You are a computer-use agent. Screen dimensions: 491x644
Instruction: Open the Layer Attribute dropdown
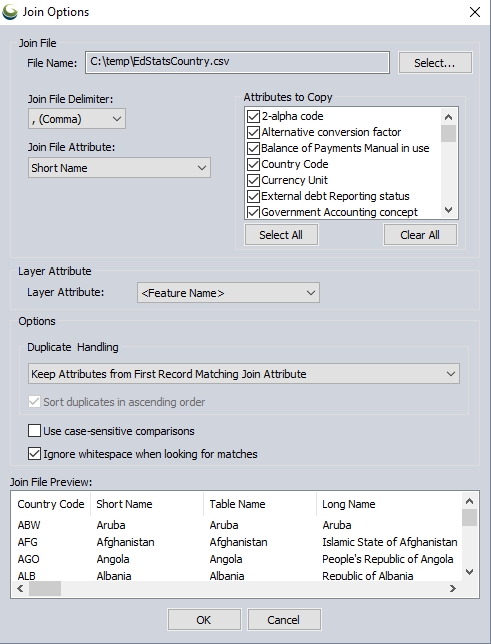228,293
